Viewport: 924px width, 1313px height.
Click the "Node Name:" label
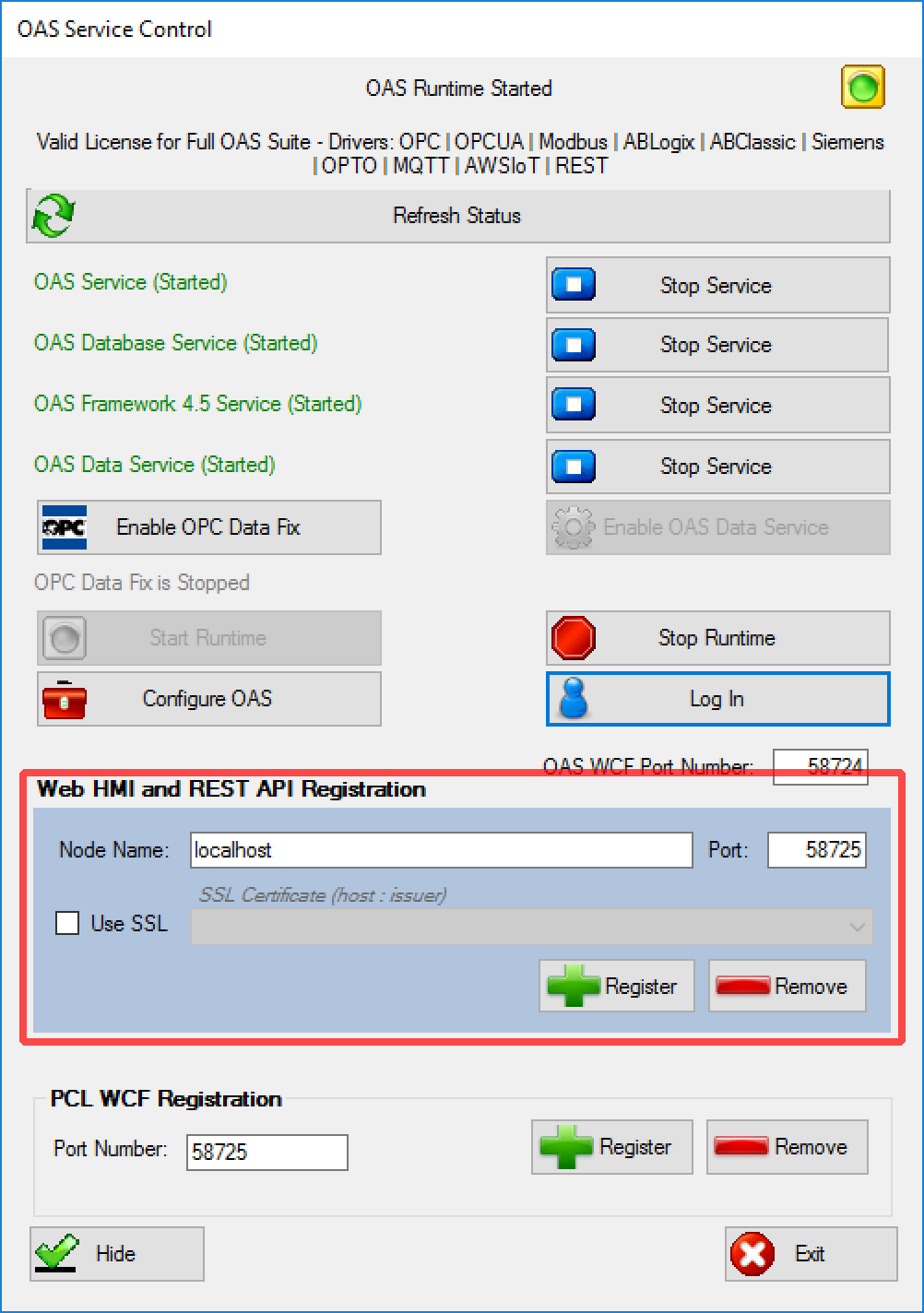click(x=114, y=850)
